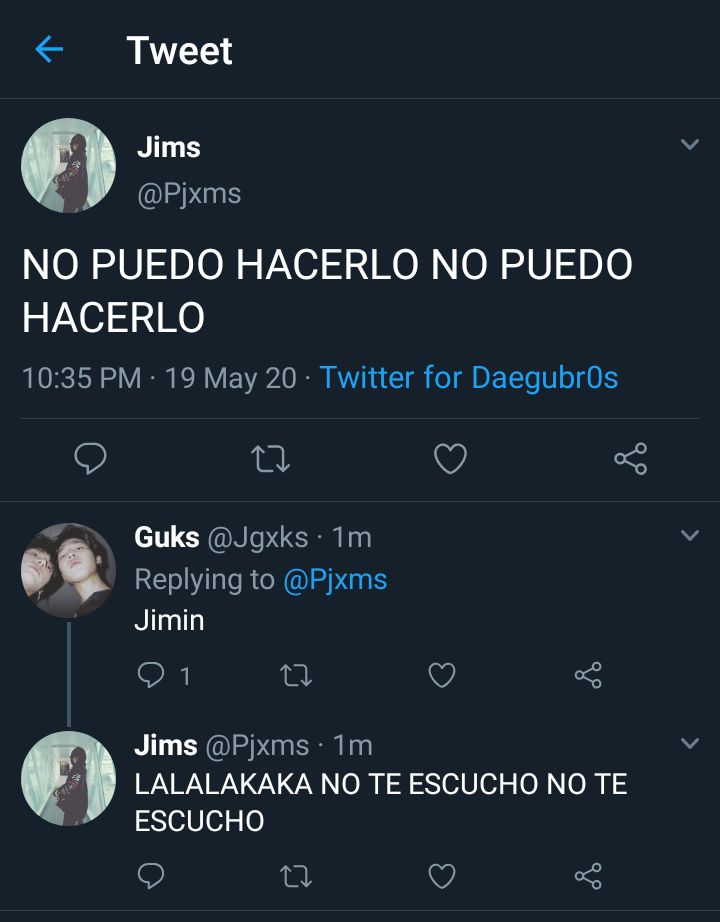Reply to LALALAKAKA NO TE ESCUCHO tweet

tap(151, 876)
